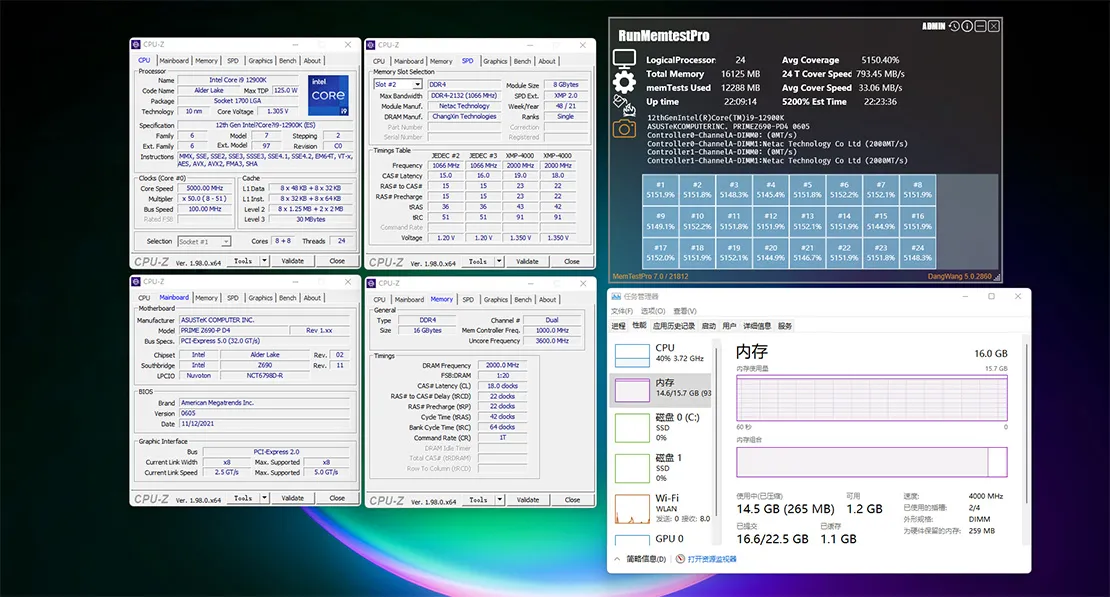The width and height of the screenshot is (1110, 597).
Task: Open the info icon in RunMemtestPro title bar
Action: 967,26
